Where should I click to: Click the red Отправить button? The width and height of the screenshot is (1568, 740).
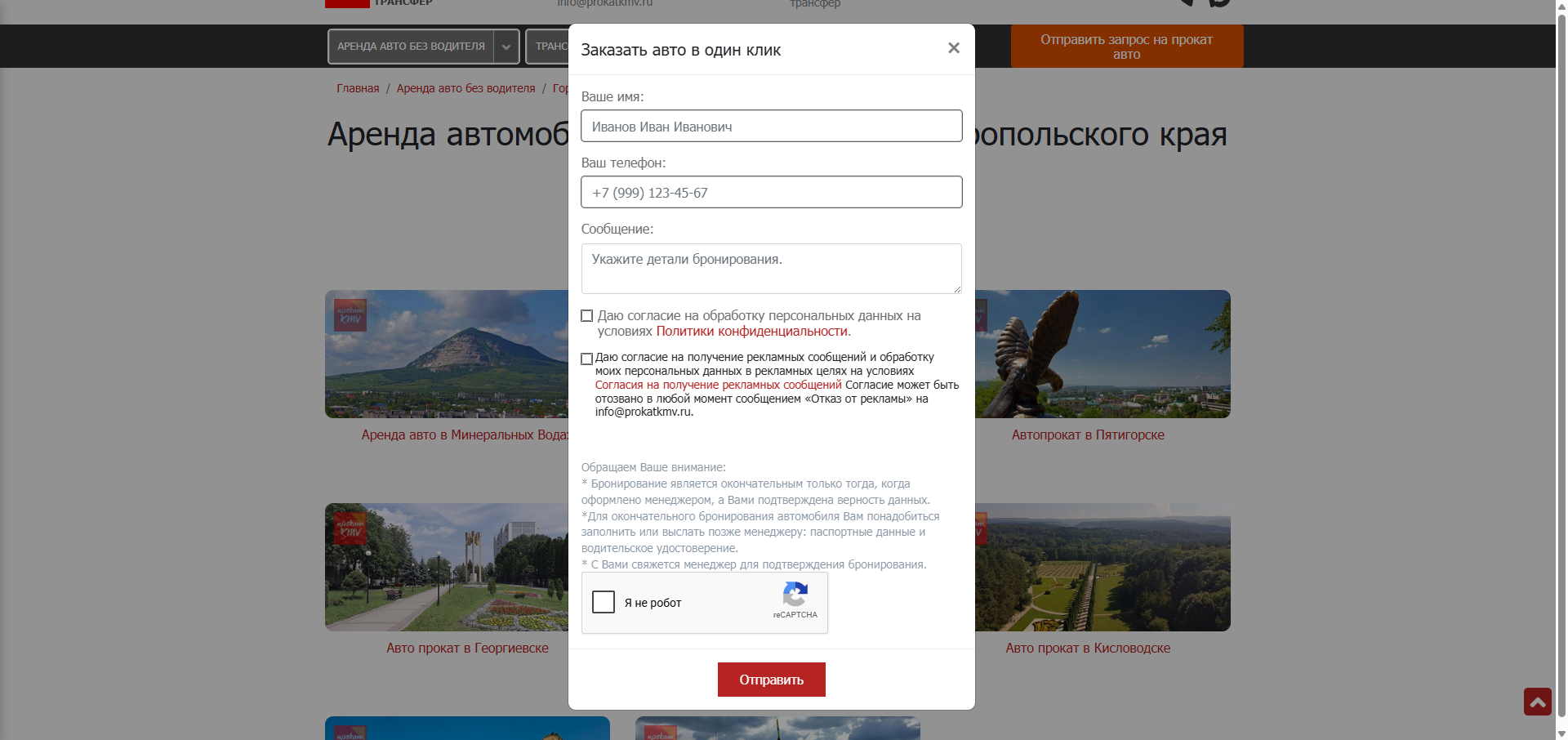tap(771, 680)
